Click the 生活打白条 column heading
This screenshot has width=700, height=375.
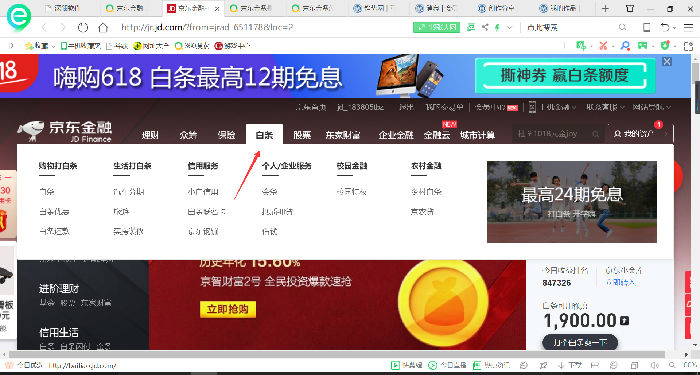133,166
